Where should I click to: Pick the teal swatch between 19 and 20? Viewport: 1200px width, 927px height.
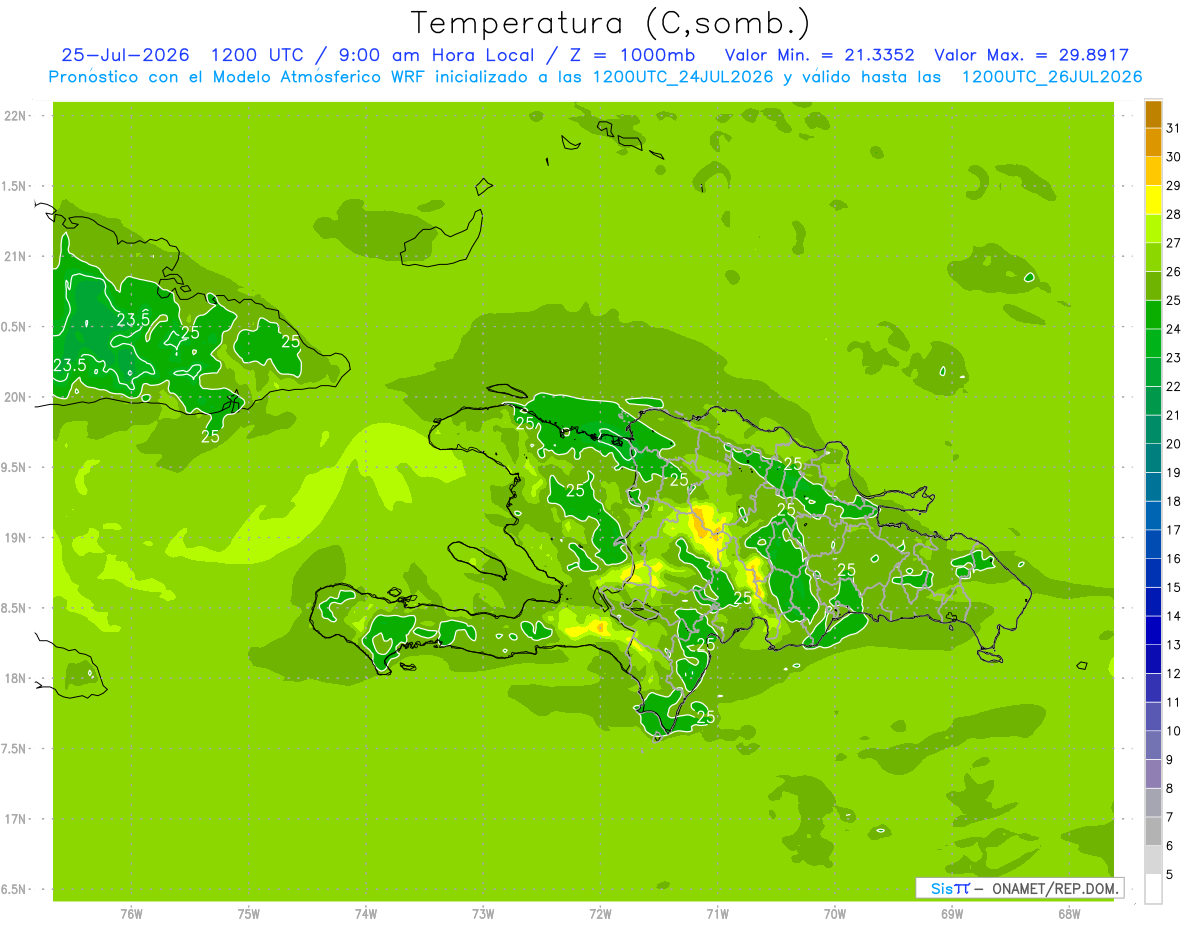[x=1153, y=458]
